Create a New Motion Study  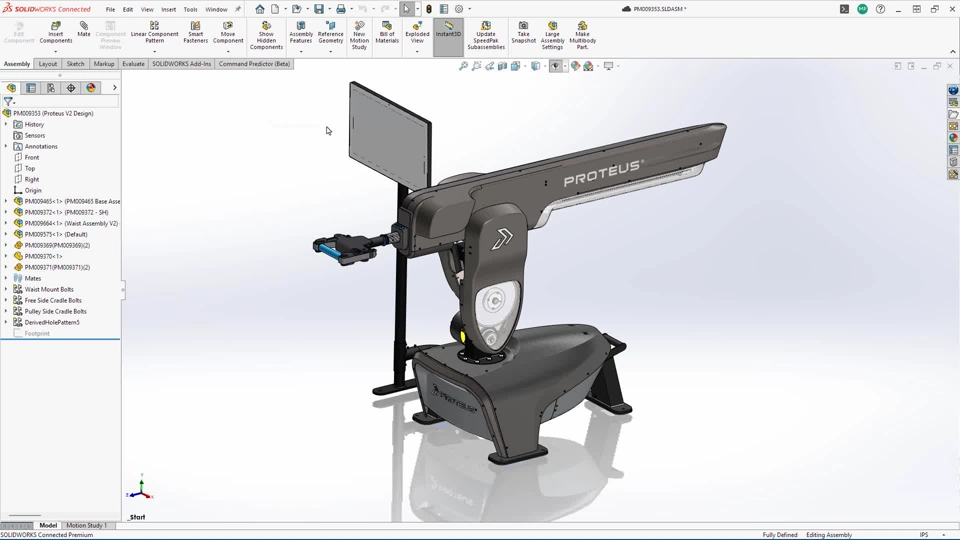click(359, 36)
